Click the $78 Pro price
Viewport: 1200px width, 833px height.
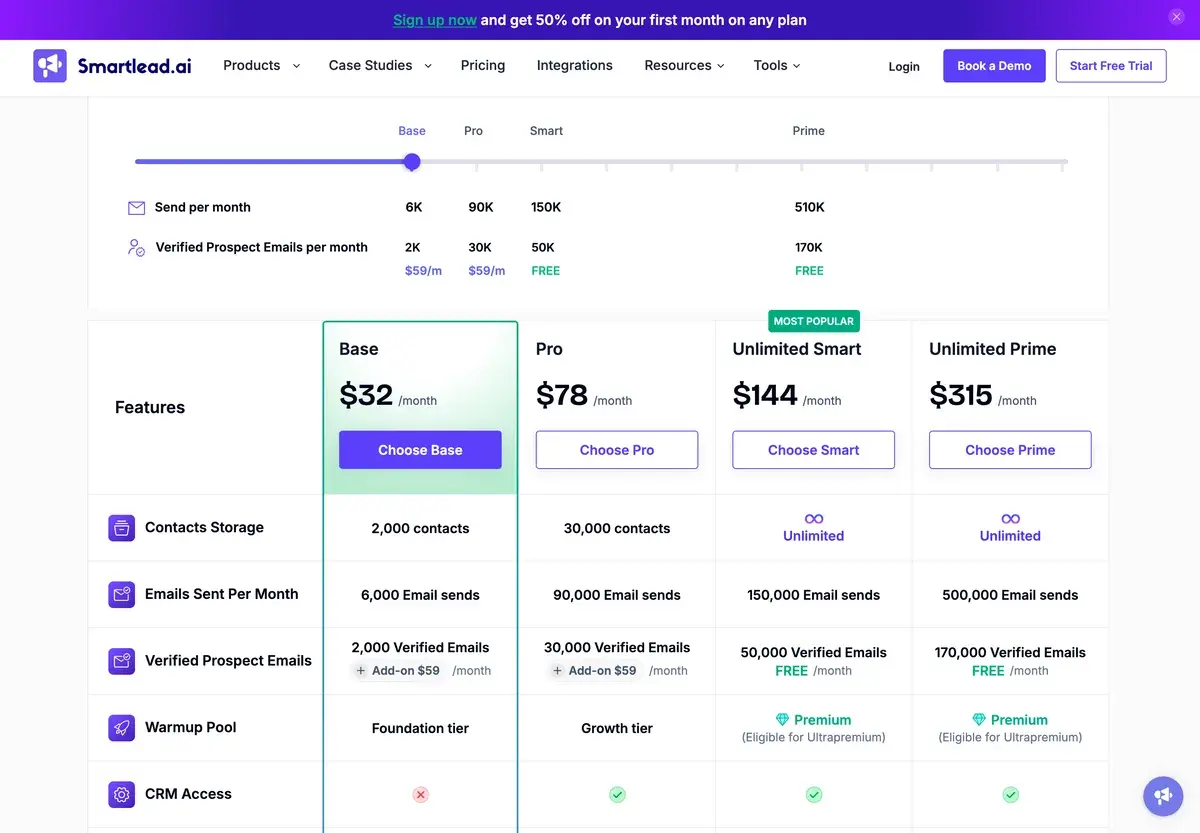coord(562,395)
